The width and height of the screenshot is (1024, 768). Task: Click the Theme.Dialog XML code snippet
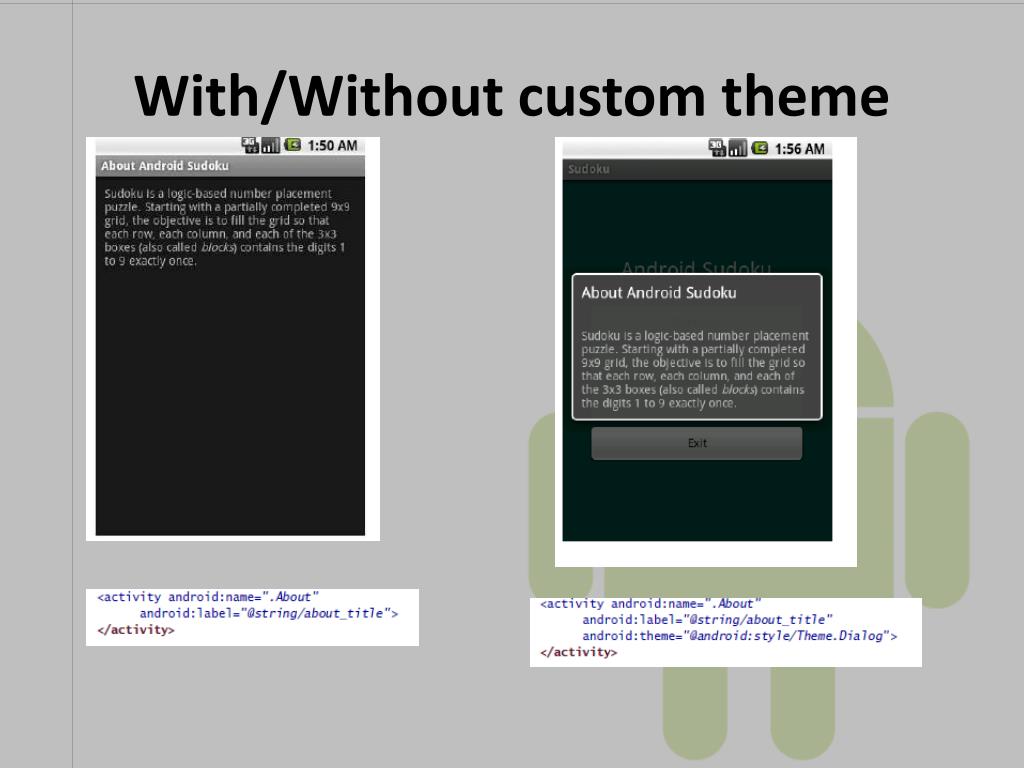(726, 632)
